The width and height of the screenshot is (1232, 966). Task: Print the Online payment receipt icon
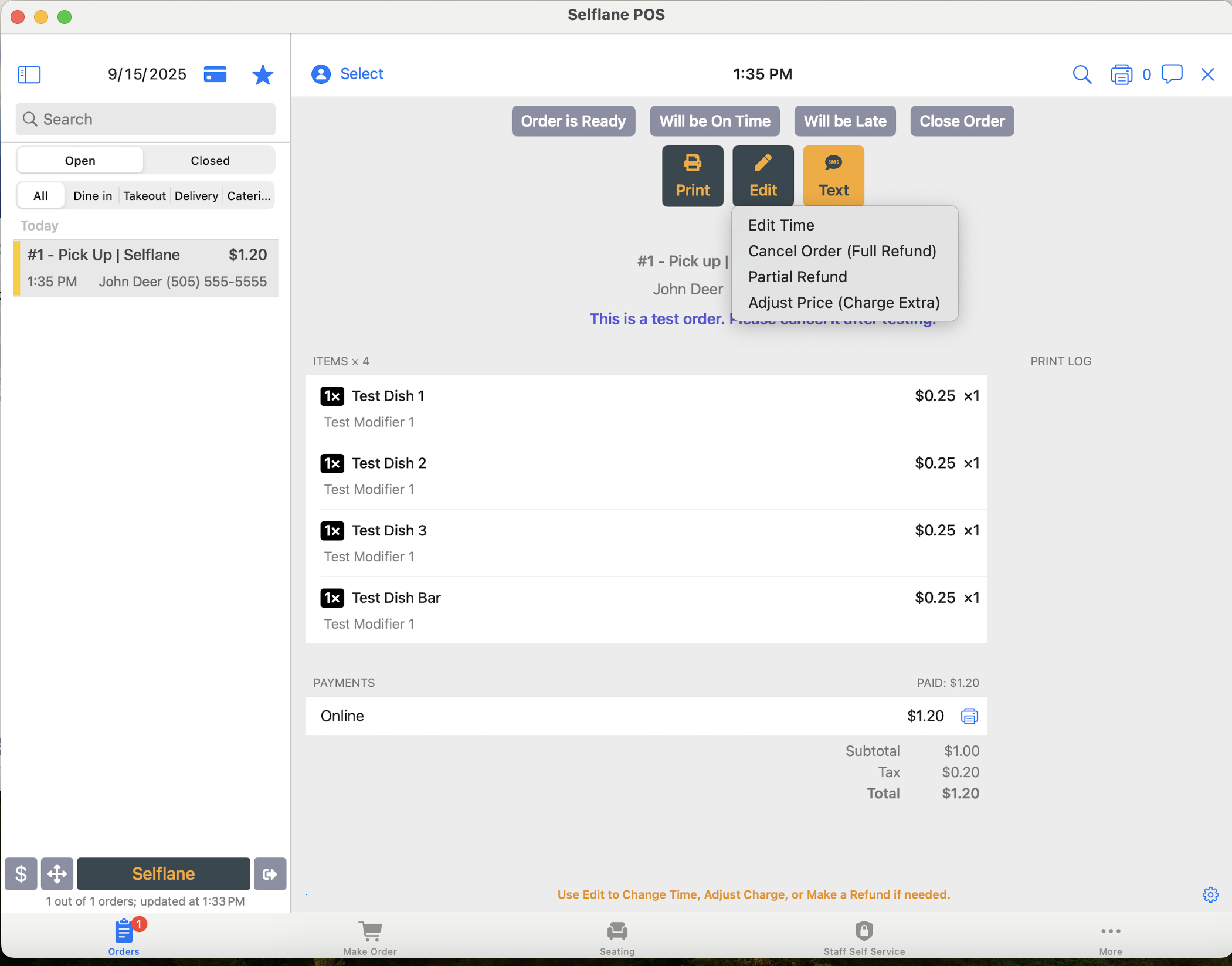point(969,716)
